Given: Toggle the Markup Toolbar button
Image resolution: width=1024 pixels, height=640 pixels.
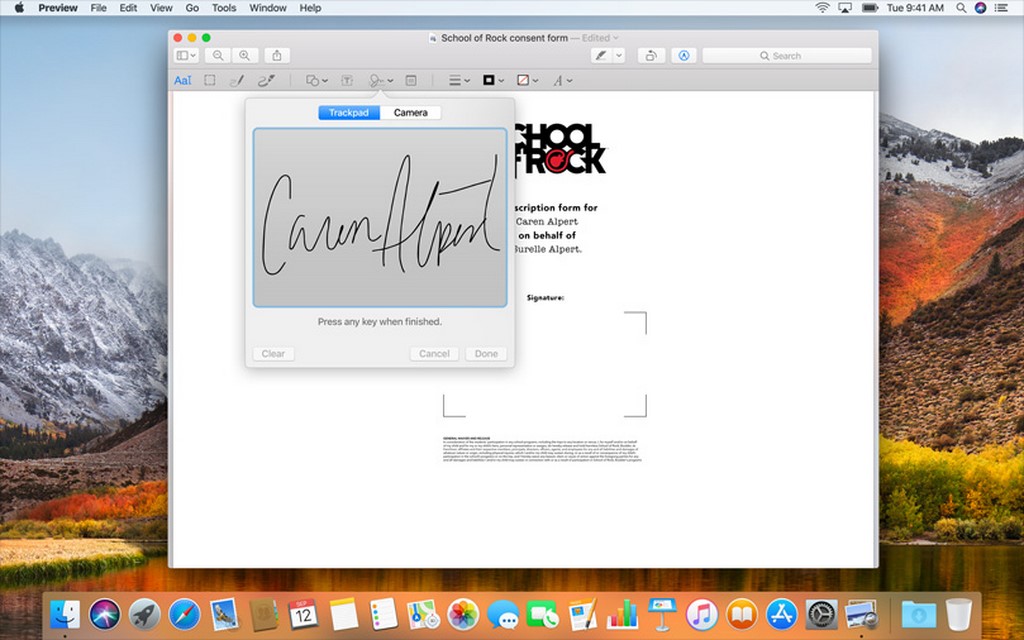Looking at the screenshot, I should tap(684, 56).
